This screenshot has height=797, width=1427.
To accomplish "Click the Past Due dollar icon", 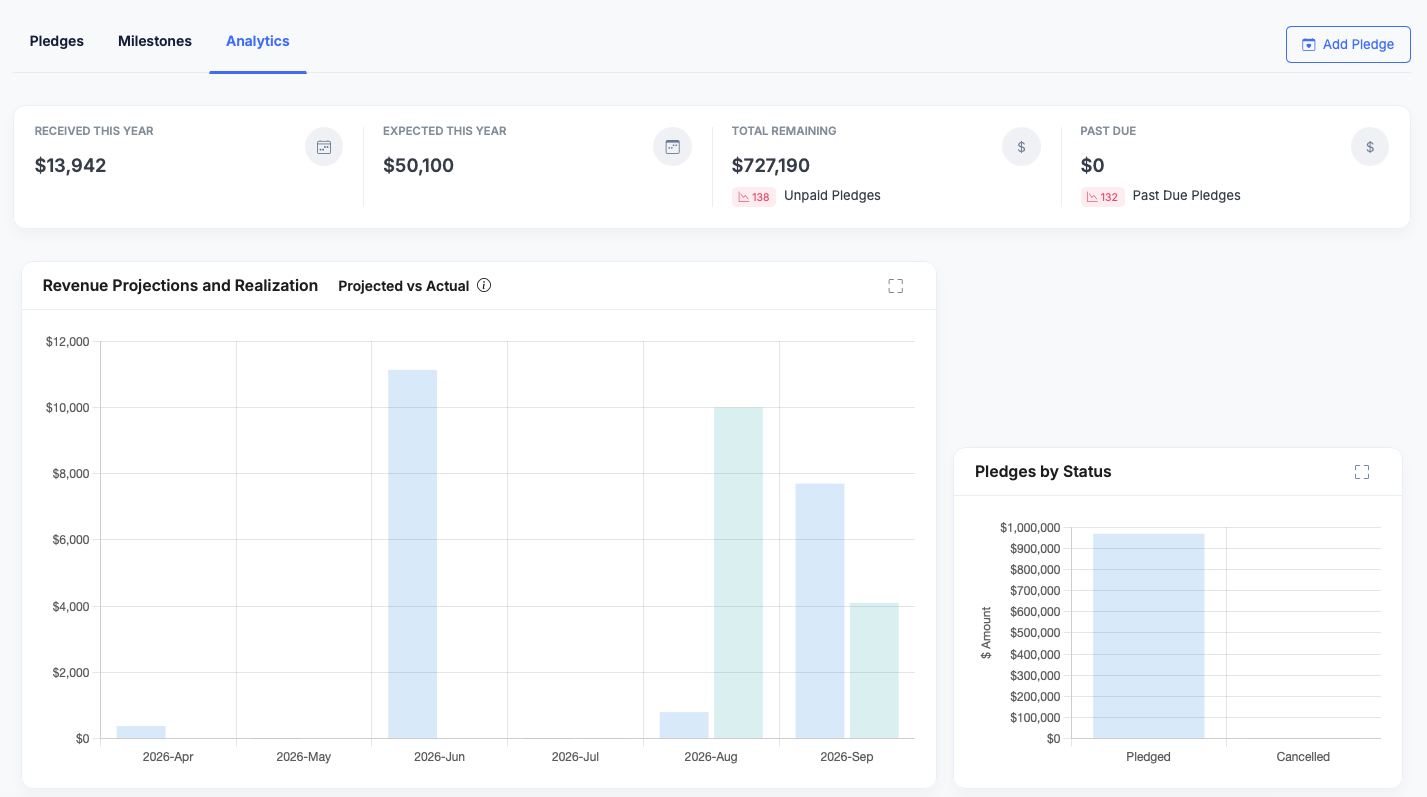I will [x=1370, y=147].
